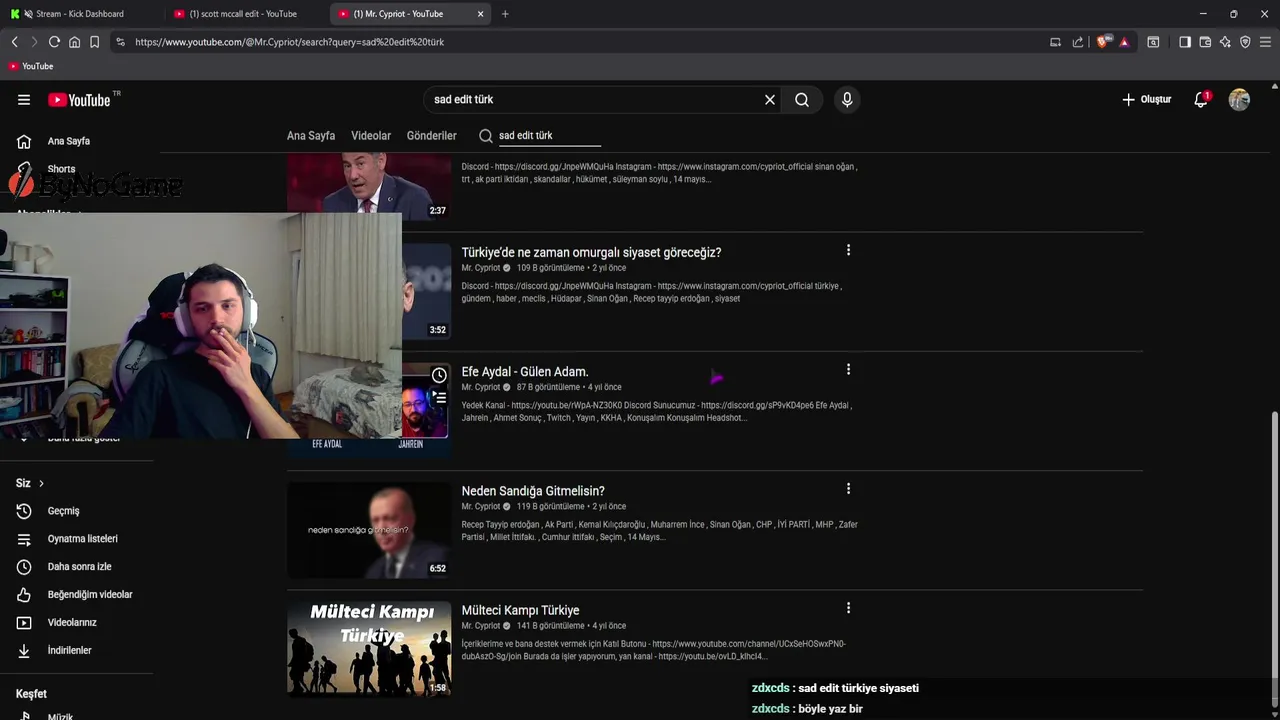Open Brave Shields lion icon
Screen dimensions: 1280x720
(x=1103, y=42)
